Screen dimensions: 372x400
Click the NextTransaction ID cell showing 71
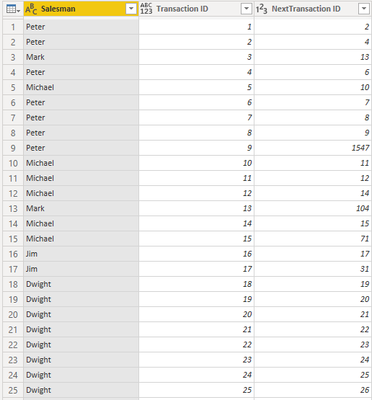tap(313, 239)
